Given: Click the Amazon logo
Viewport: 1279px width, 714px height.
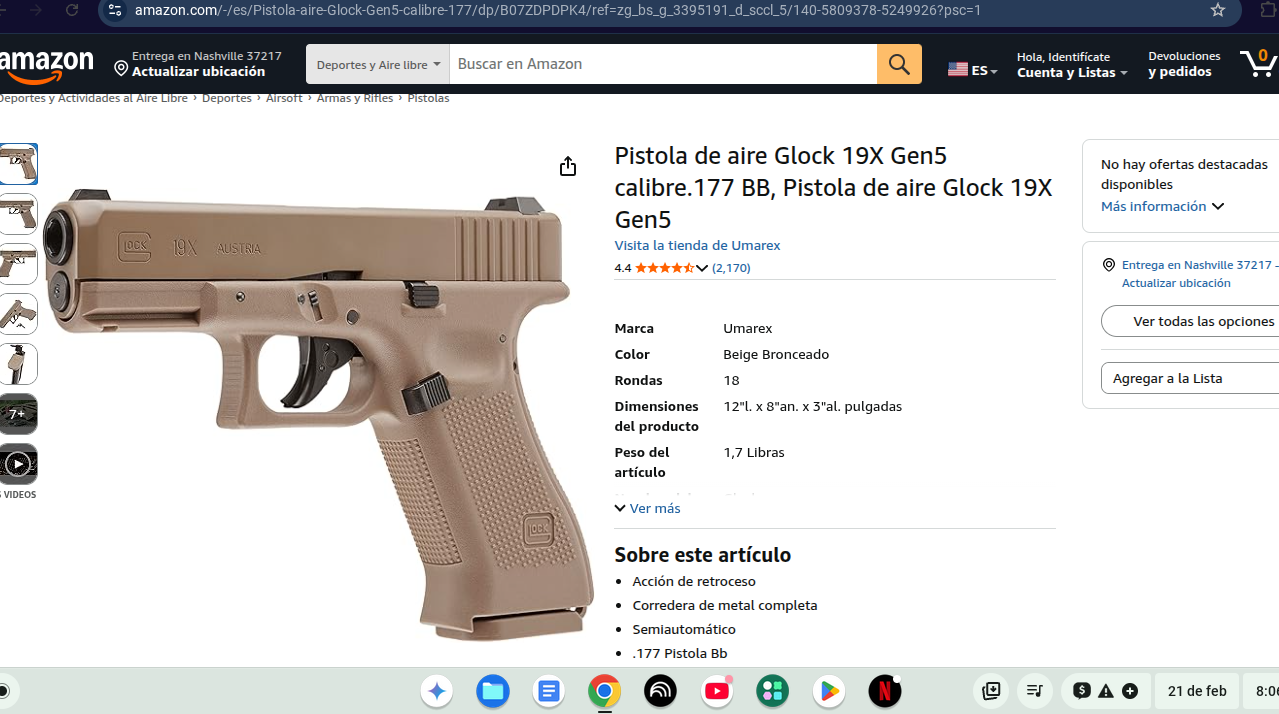Looking at the screenshot, I should (46, 66).
